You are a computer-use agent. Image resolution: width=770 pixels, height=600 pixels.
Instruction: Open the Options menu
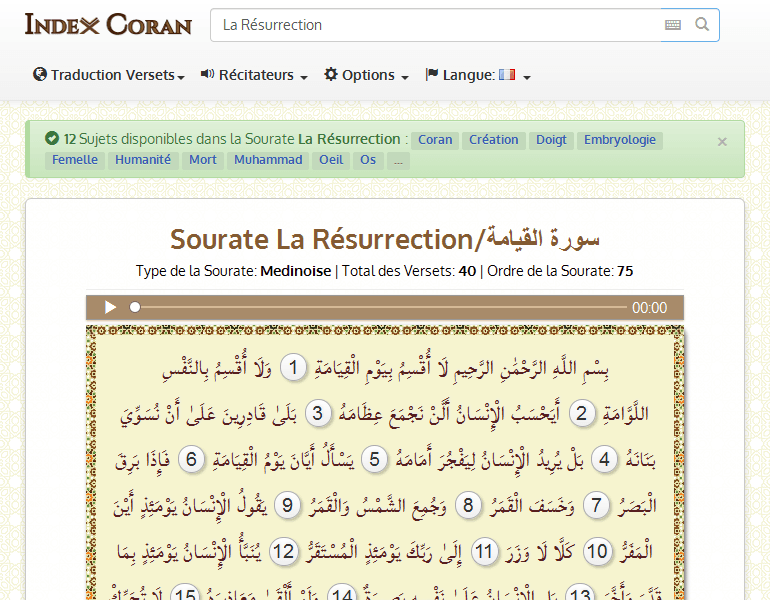pyautogui.click(x=366, y=75)
